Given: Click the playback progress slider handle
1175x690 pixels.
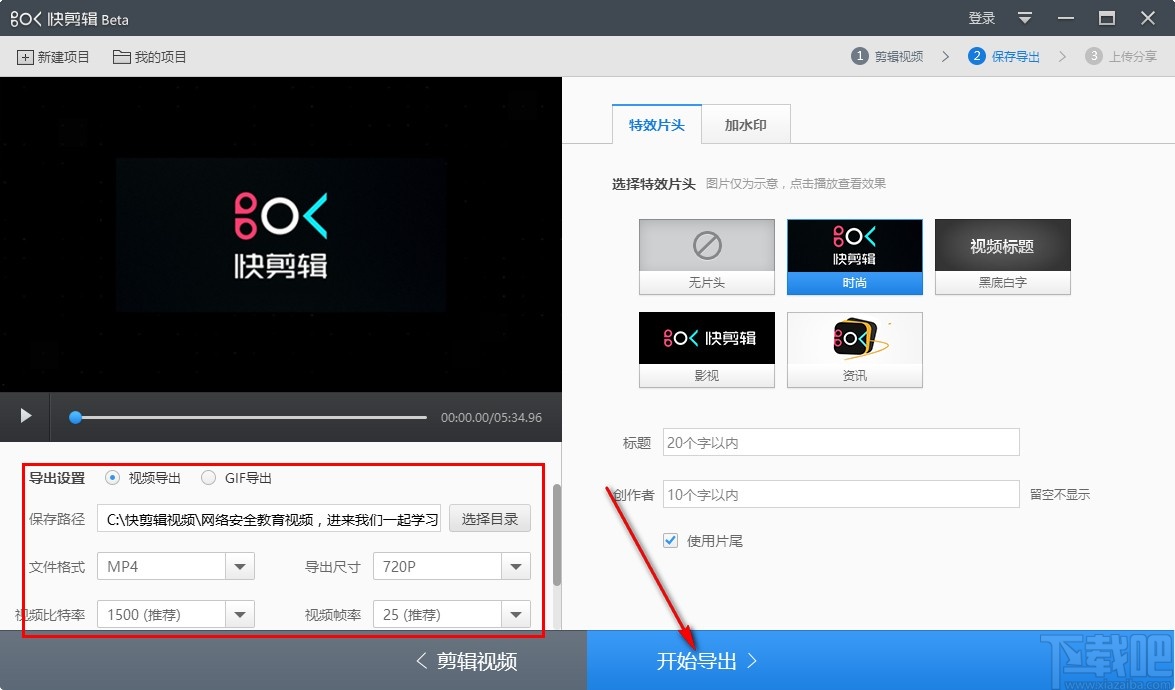Looking at the screenshot, I should tap(75, 417).
